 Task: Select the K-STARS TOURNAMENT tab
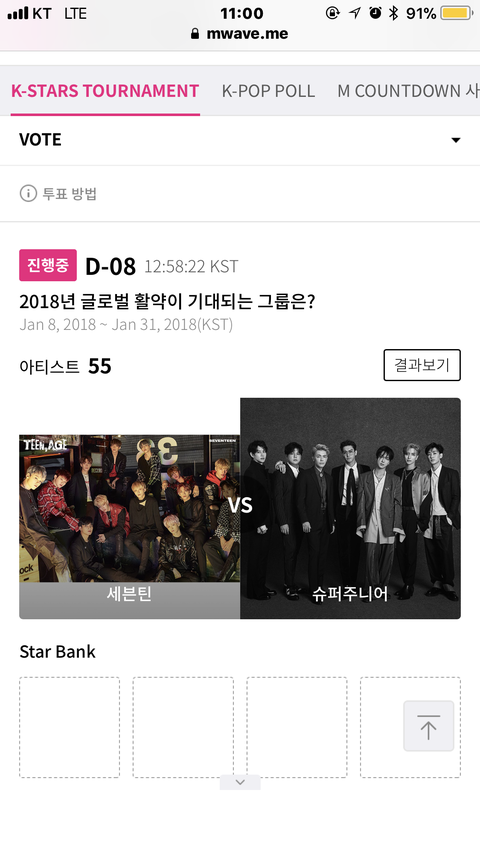coord(105,90)
